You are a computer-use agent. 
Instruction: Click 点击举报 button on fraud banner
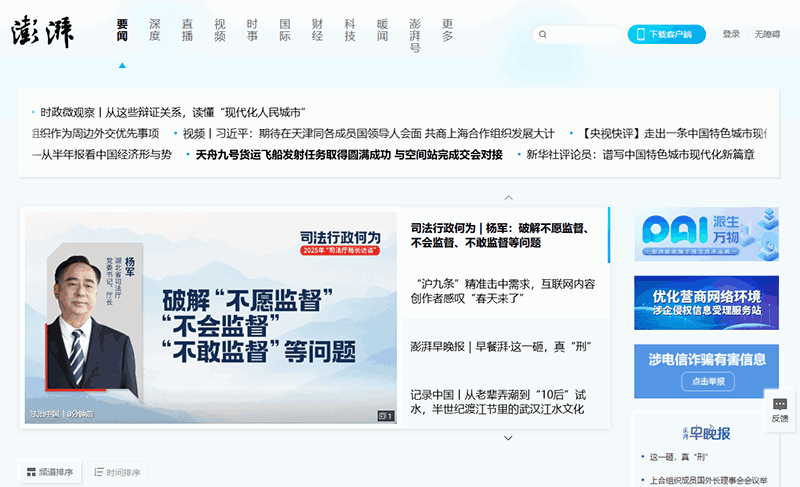[708, 381]
